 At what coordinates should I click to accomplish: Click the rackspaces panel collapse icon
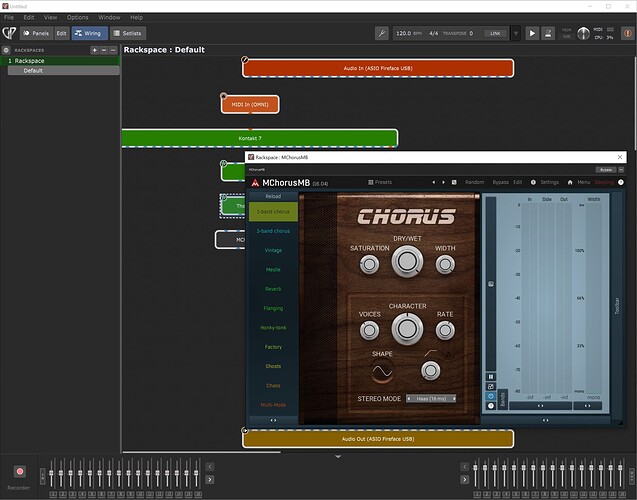tap(6, 50)
